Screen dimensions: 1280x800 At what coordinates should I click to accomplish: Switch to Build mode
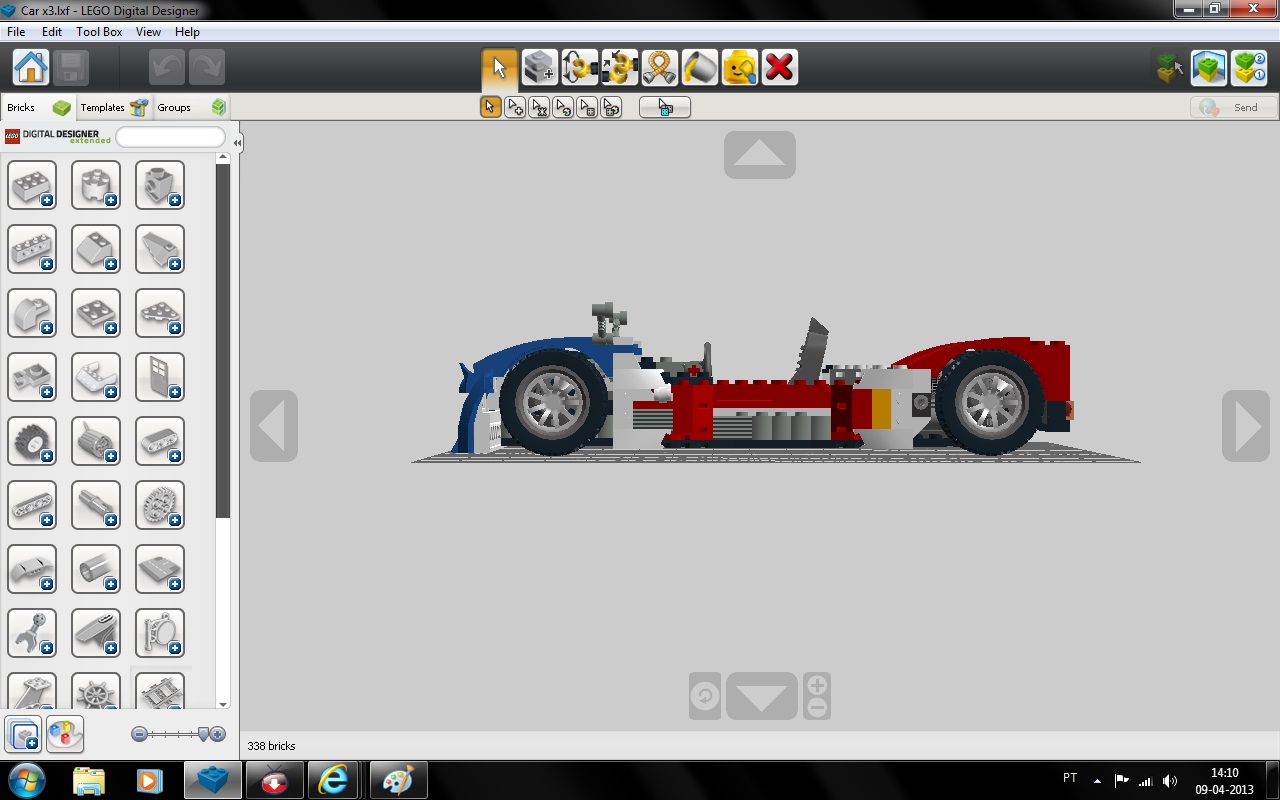pyautogui.click(x=1169, y=67)
